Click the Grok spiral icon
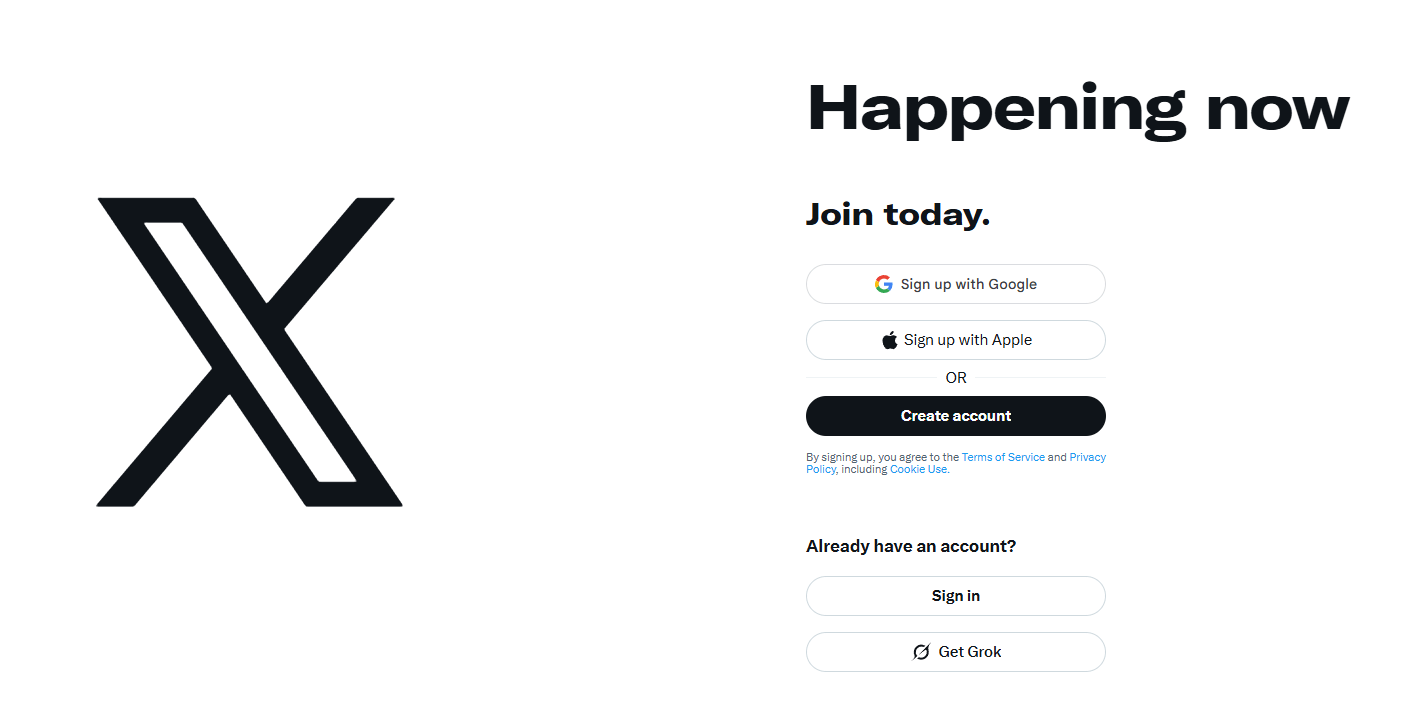 [920, 651]
